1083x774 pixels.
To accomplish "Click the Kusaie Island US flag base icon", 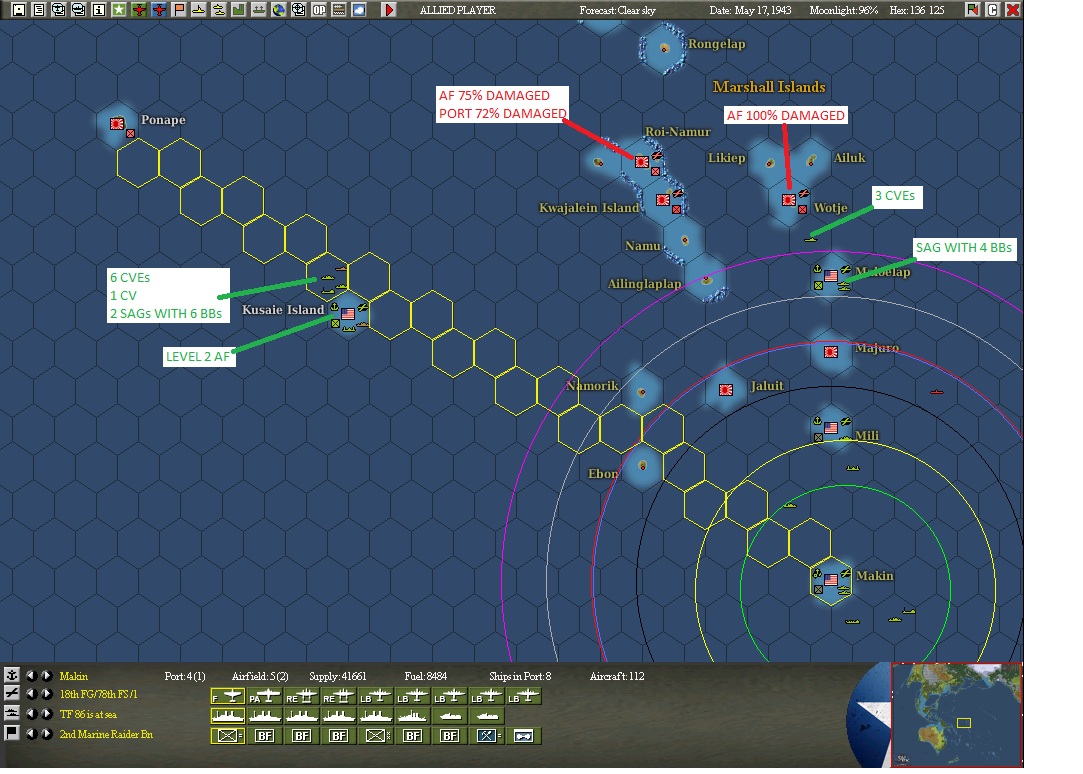I will (348, 313).
